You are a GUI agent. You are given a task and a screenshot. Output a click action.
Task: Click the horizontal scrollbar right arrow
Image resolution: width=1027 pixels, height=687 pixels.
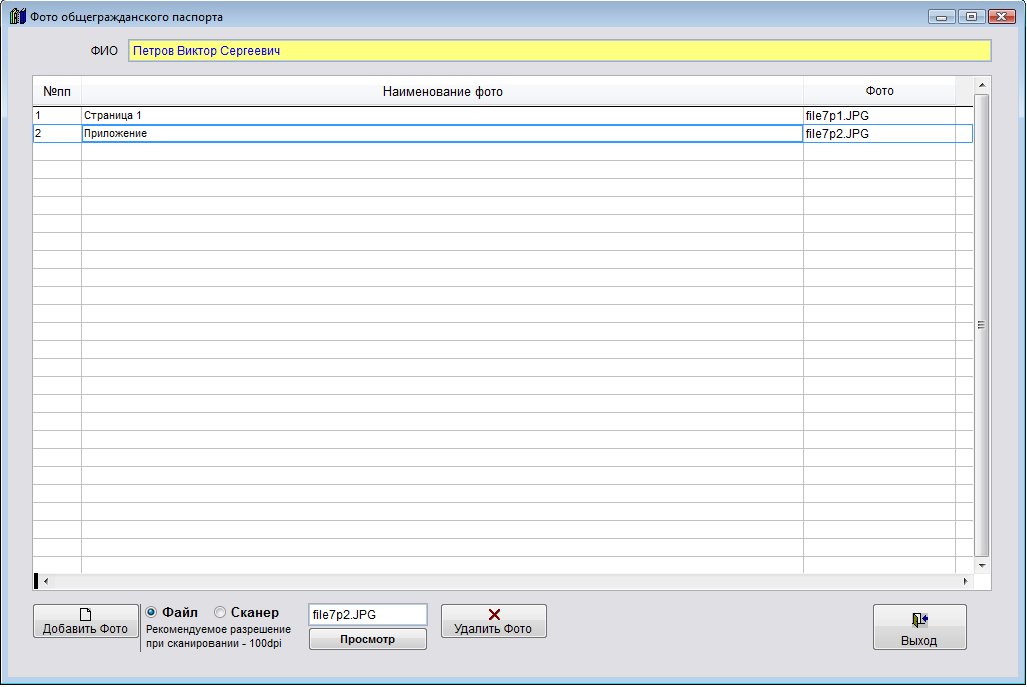tap(965, 581)
